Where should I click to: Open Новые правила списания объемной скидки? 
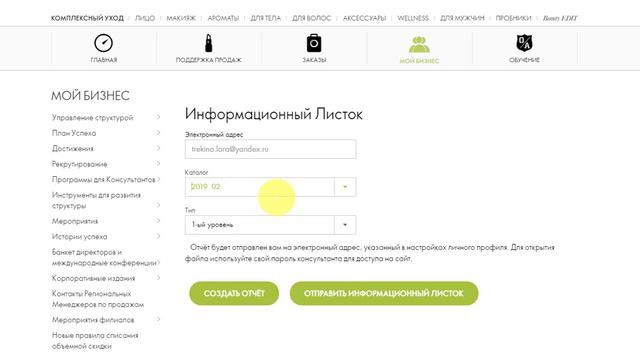[x=95, y=341]
